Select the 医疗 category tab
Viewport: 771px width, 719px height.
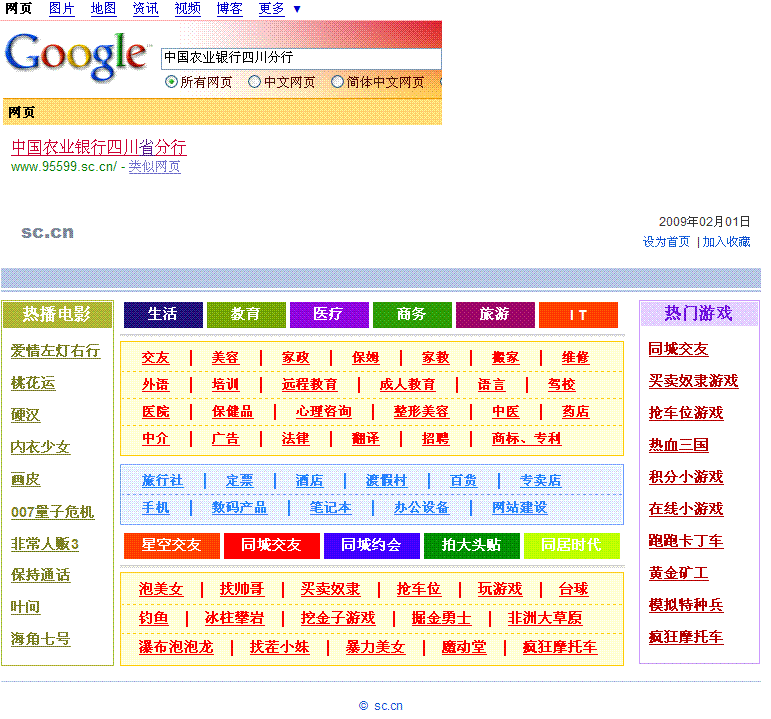click(x=329, y=315)
